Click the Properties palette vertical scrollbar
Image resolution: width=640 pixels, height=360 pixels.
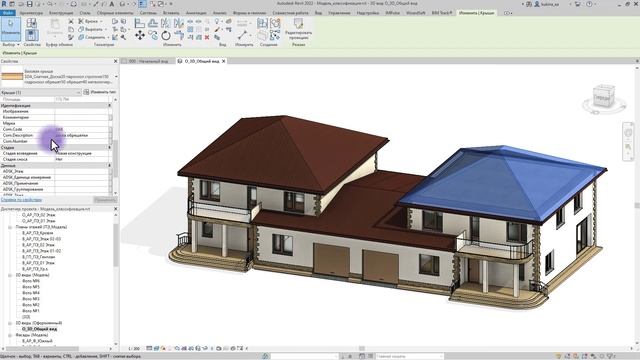[116, 159]
